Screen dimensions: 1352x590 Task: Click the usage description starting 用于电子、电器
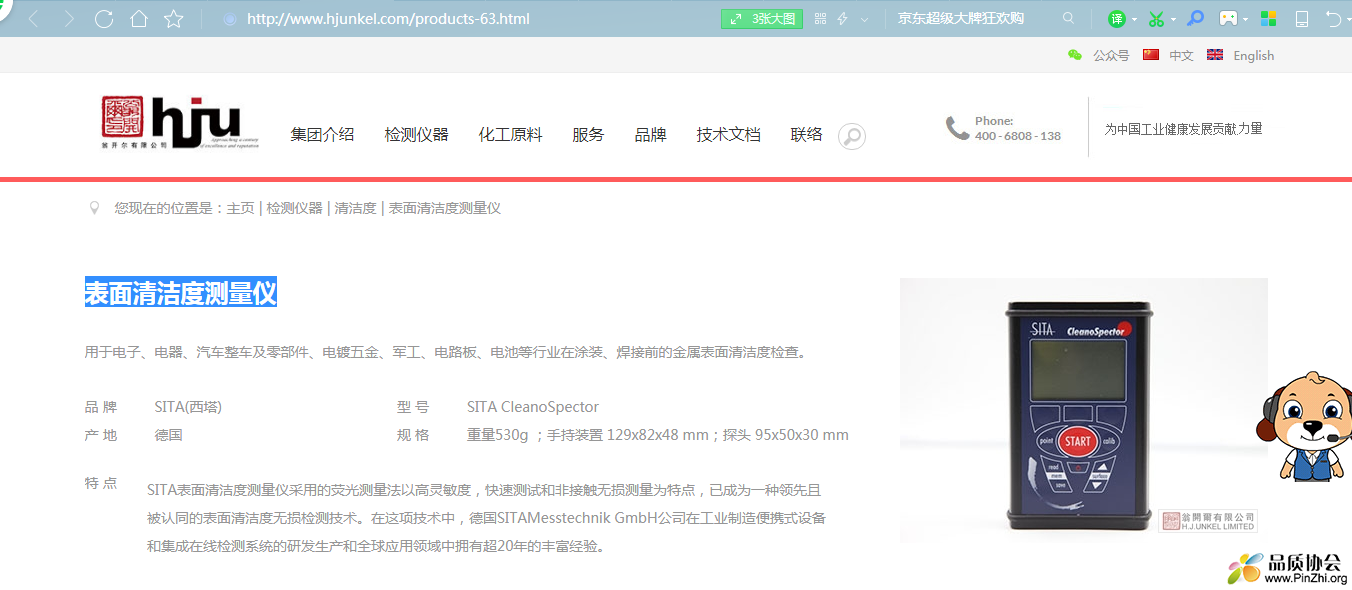click(x=447, y=352)
